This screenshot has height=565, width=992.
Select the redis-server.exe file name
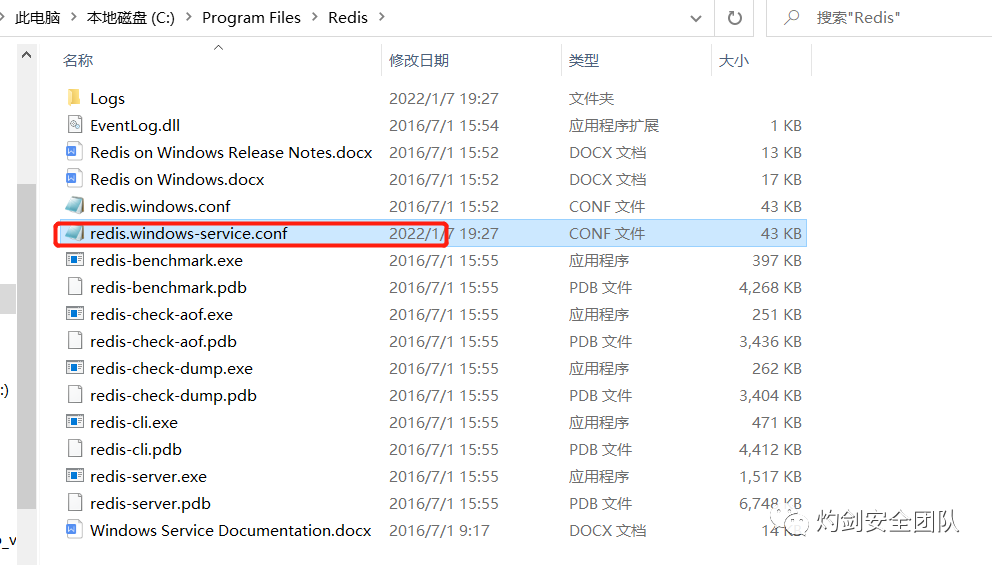pyautogui.click(x=149, y=476)
